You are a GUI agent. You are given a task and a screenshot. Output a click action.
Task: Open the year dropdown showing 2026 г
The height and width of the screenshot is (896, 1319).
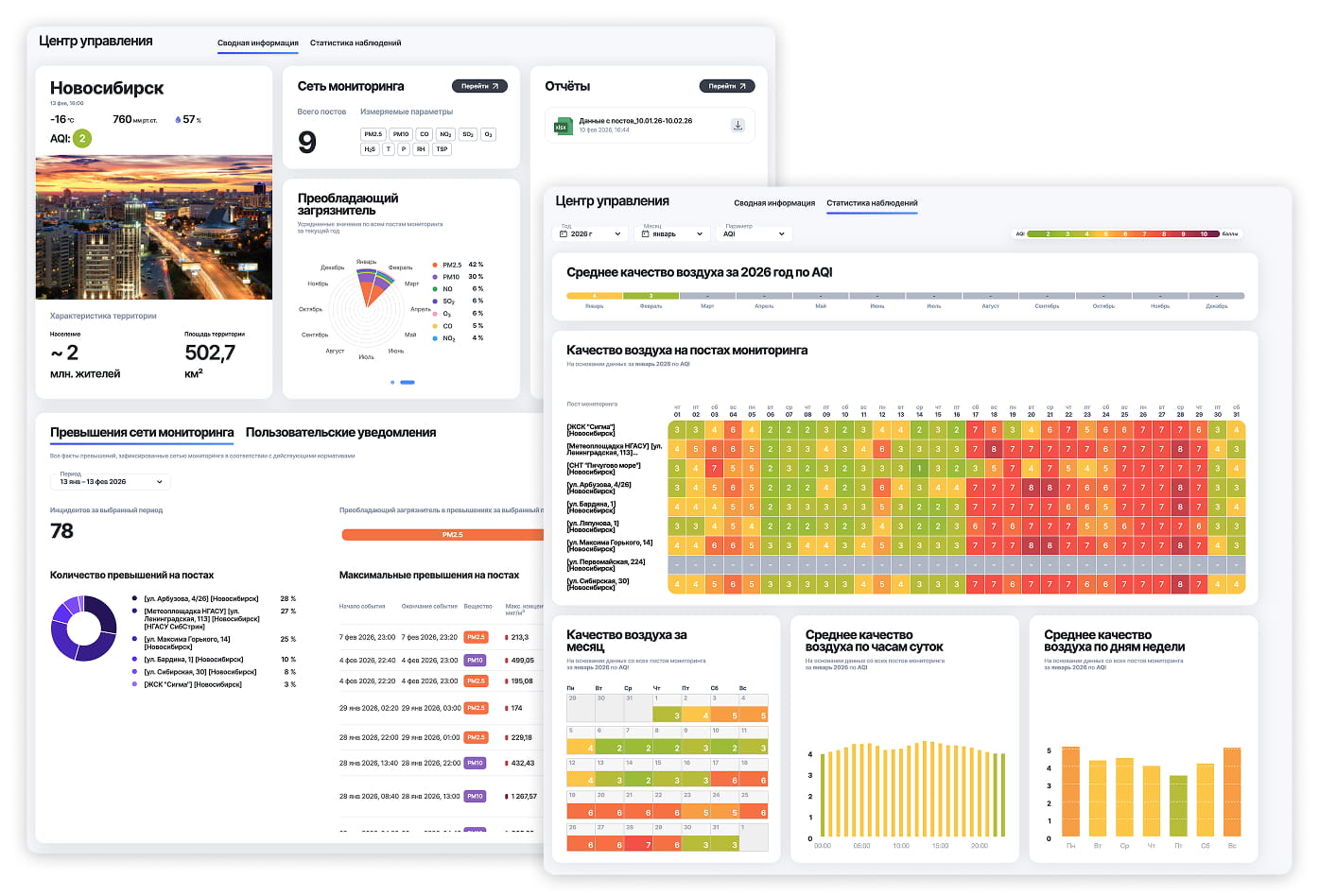(591, 233)
